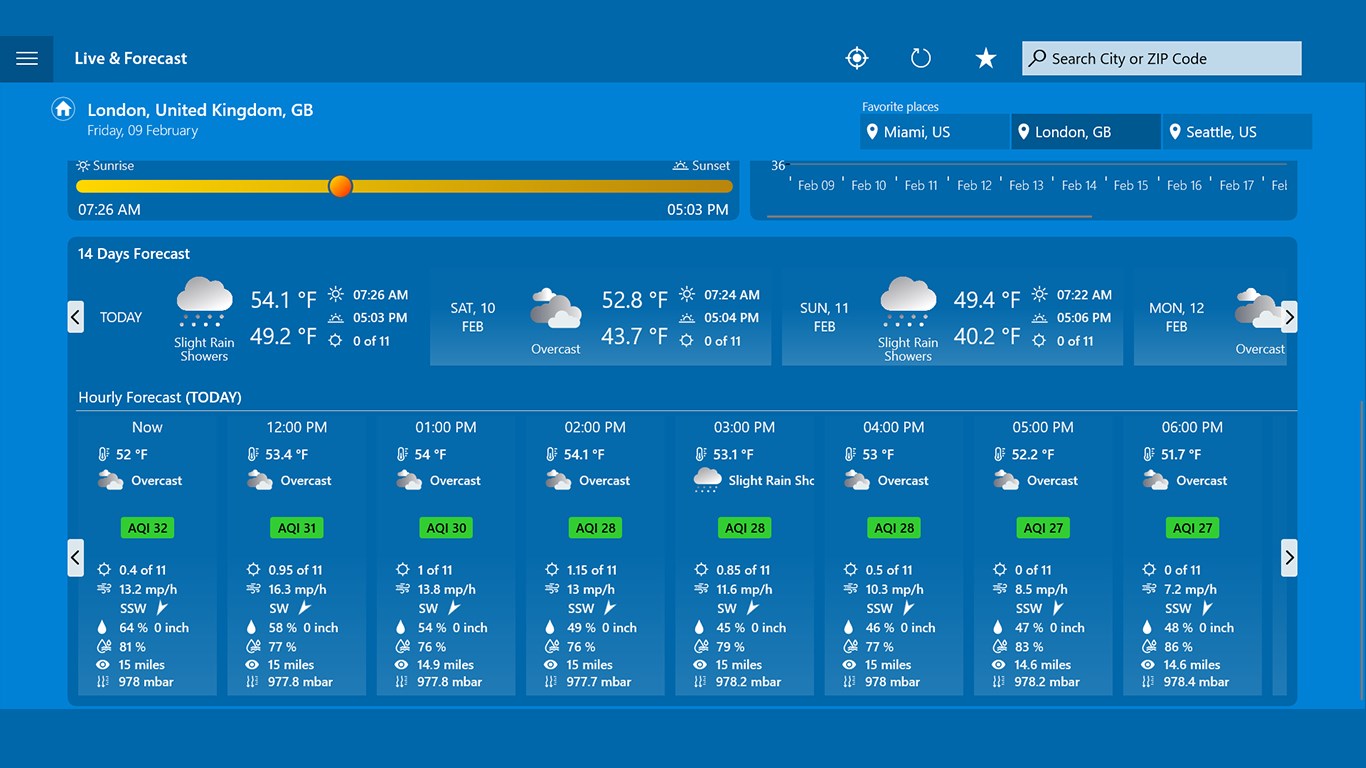Expand the next days with right forecast arrow

click(1289, 316)
